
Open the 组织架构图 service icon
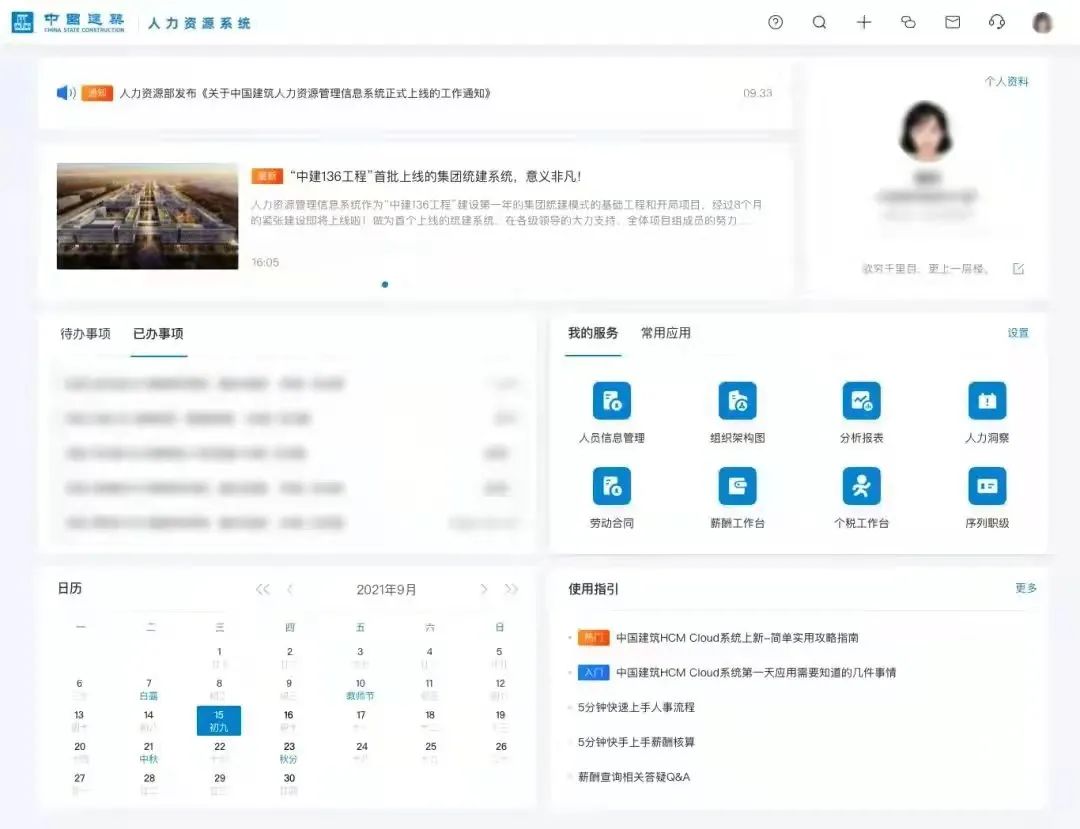pos(737,401)
